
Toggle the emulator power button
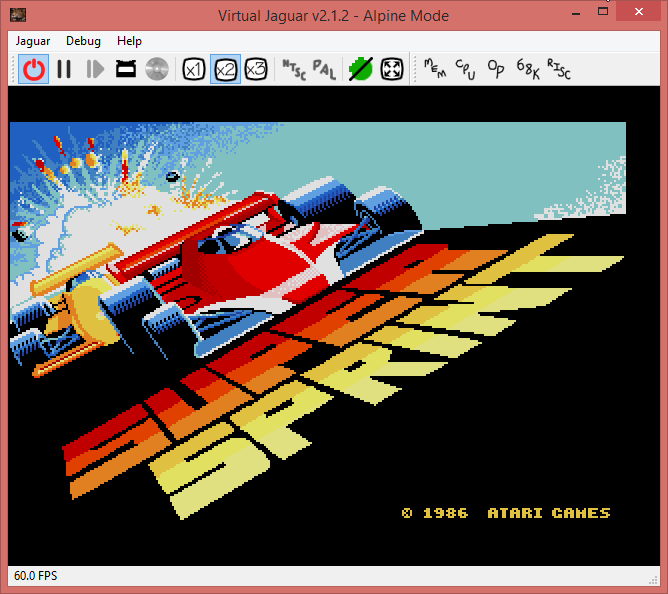(35, 69)
